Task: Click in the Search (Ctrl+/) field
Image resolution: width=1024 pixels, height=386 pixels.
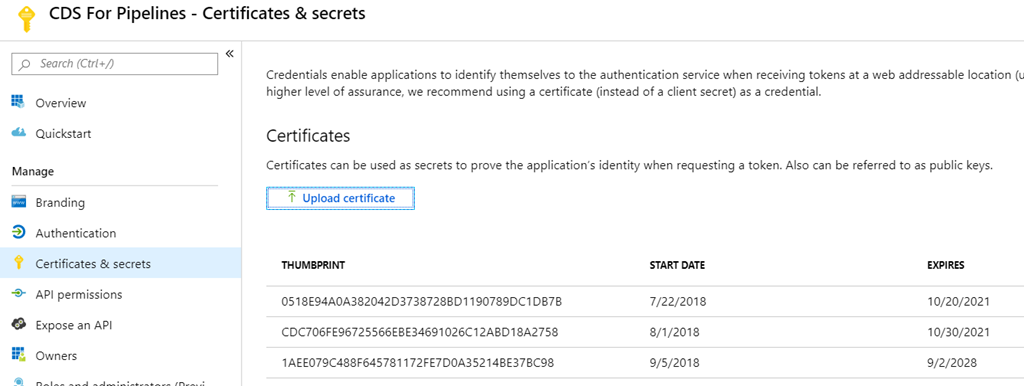Action: point(115,63)
